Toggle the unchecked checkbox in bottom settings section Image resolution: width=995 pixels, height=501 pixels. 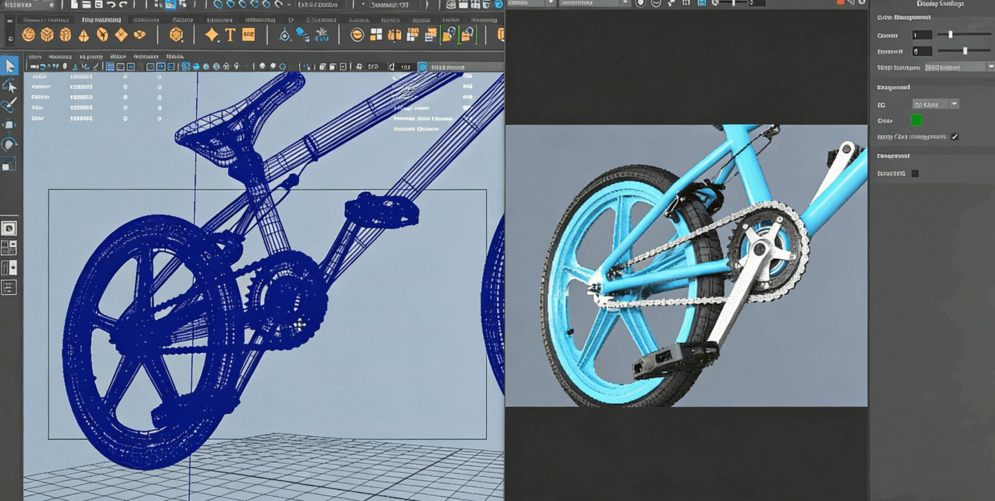point(915,174)
